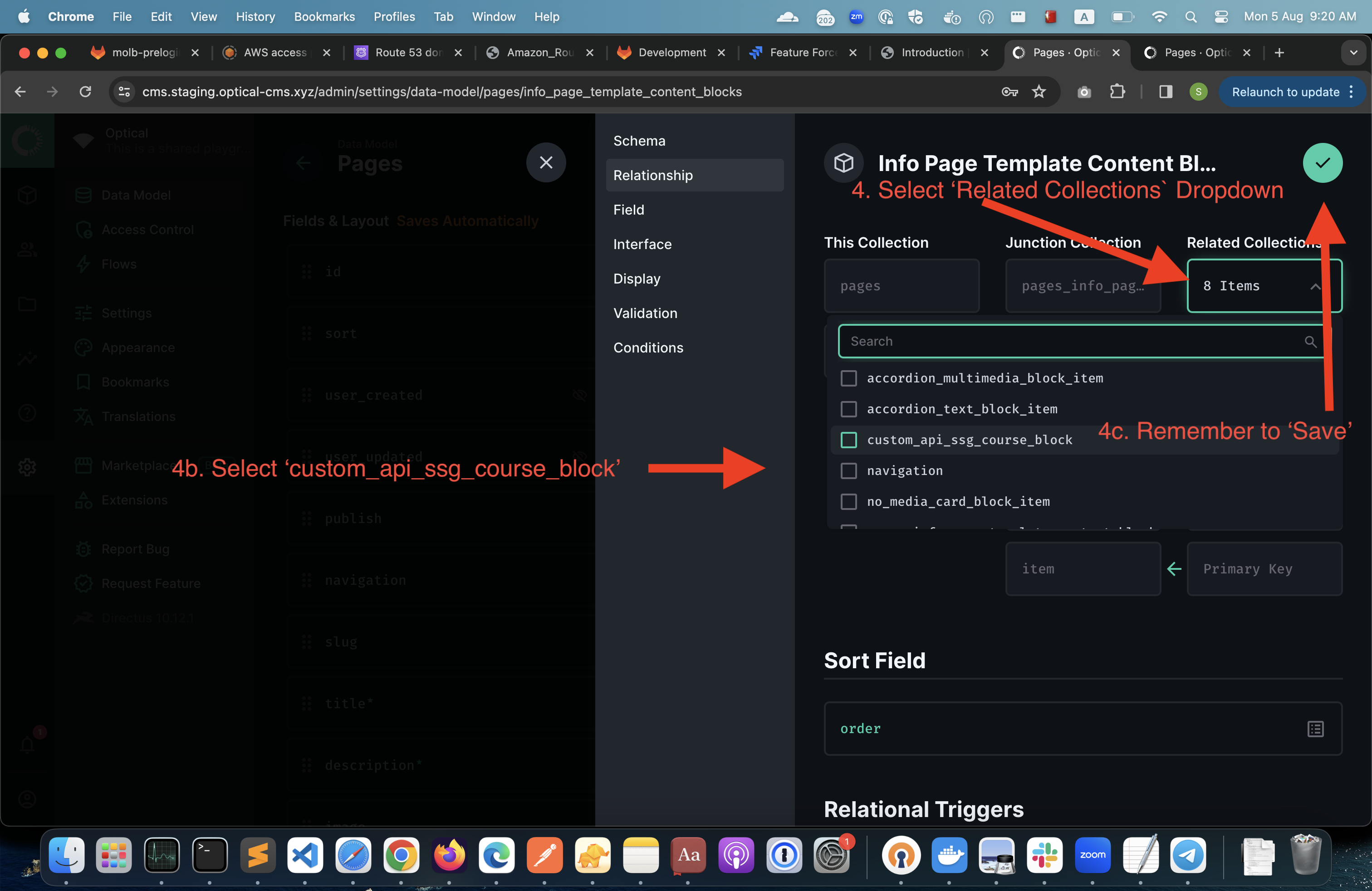Collapse the Related Collections 8 Items dropdown
The image size is (1372, 891).
click(1314, 286)
